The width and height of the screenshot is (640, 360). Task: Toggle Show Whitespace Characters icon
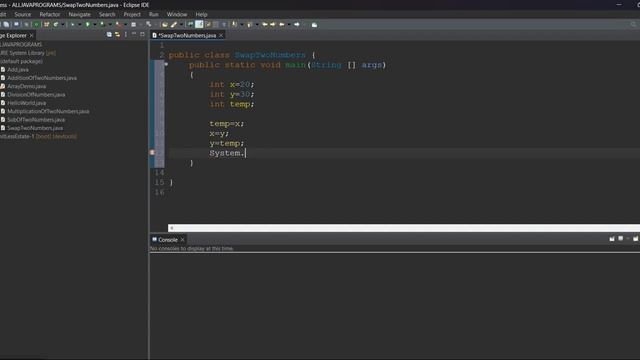click(x=224, y=24)
